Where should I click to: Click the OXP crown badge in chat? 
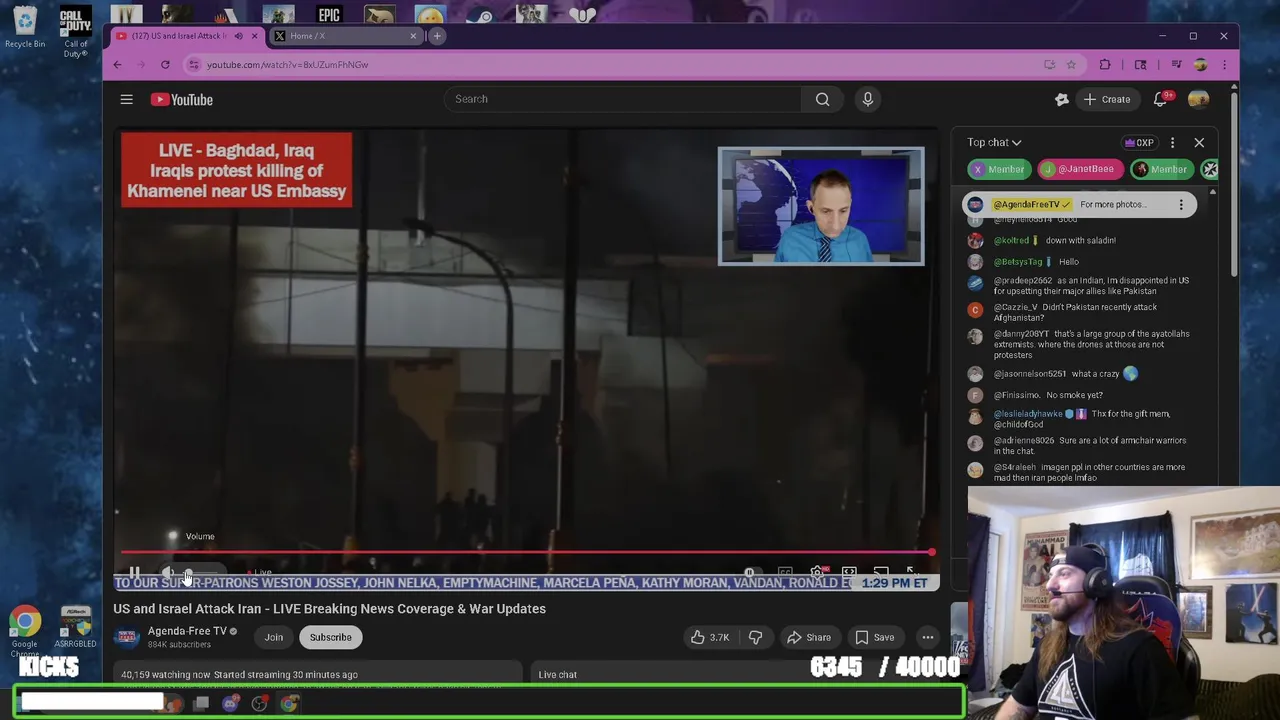[1139, 142]
